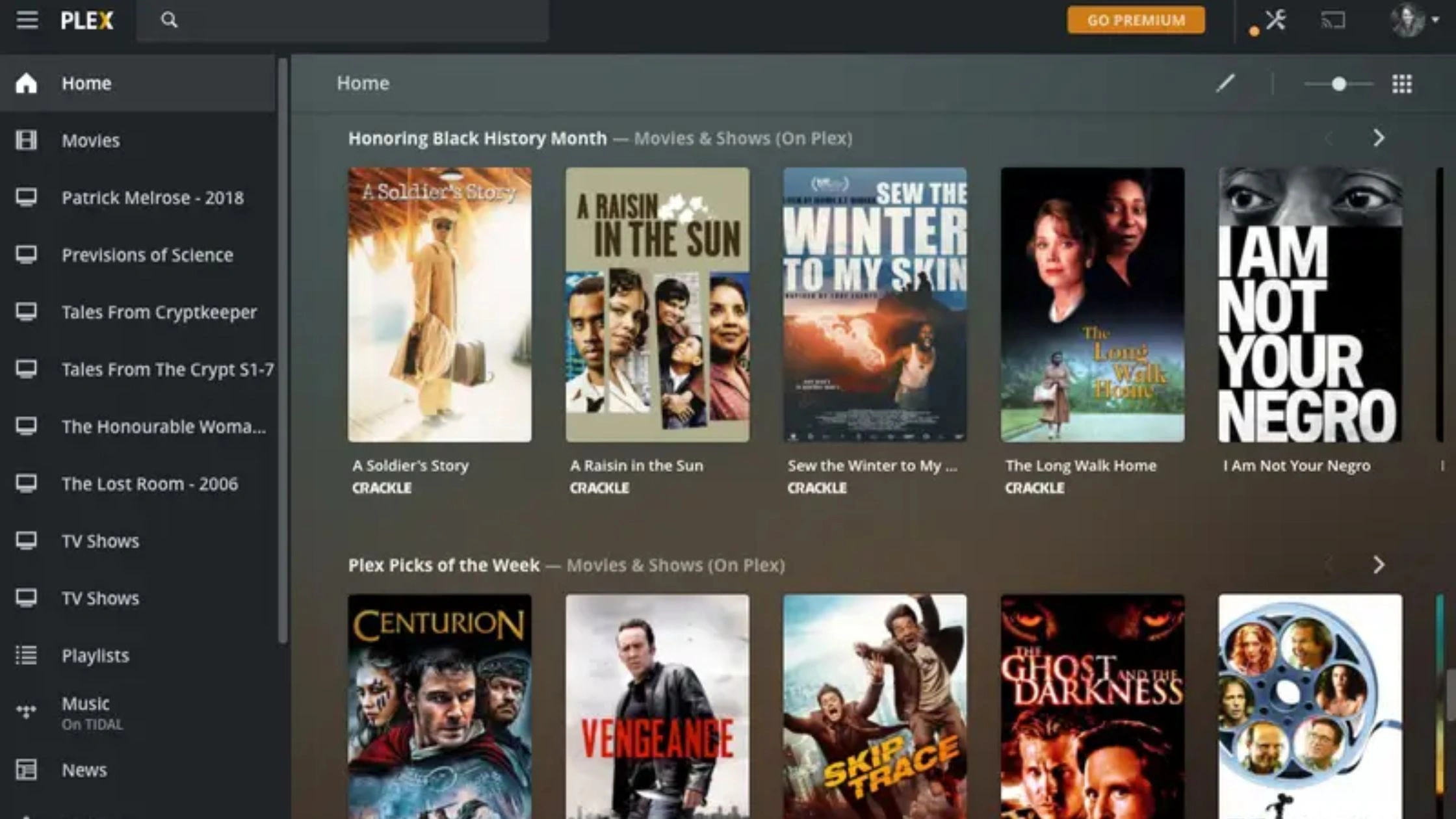1456x819 pixels.
Task: Adjust the poster size slider
Action: coord(1339,83)
